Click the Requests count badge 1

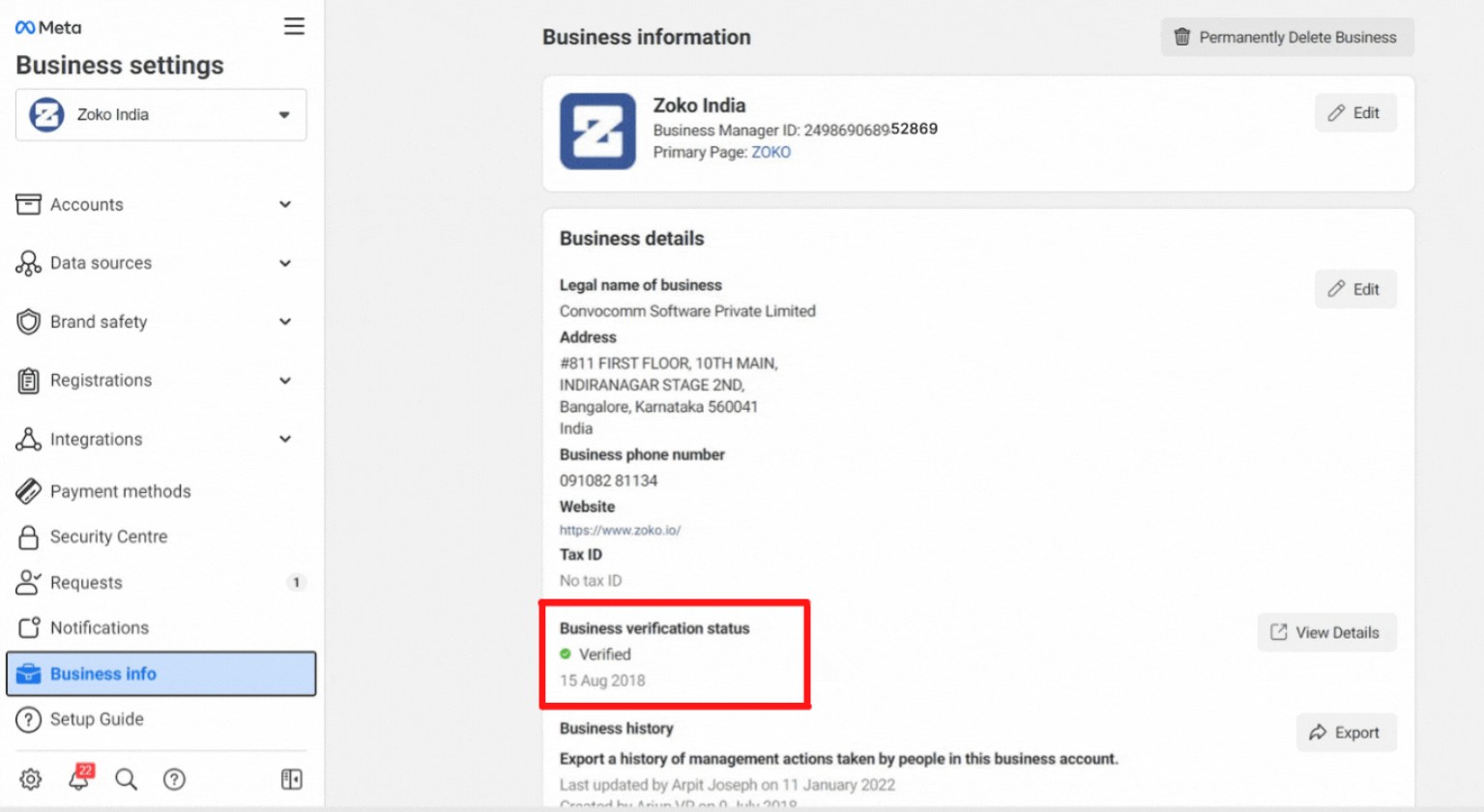pyautogui.click(x=297, y=582)
